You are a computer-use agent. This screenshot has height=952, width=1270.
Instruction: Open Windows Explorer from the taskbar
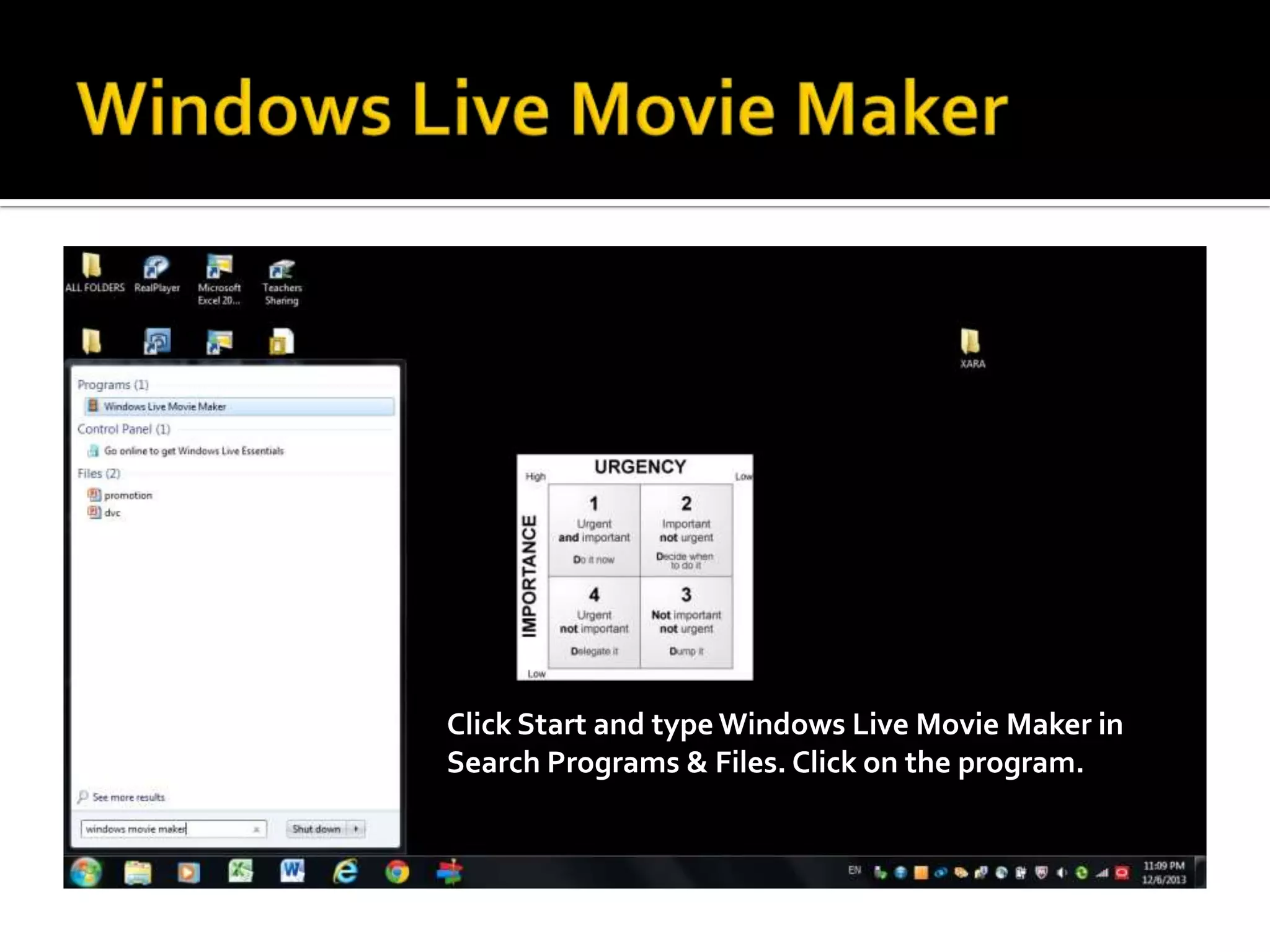click(x=138, y=873)
